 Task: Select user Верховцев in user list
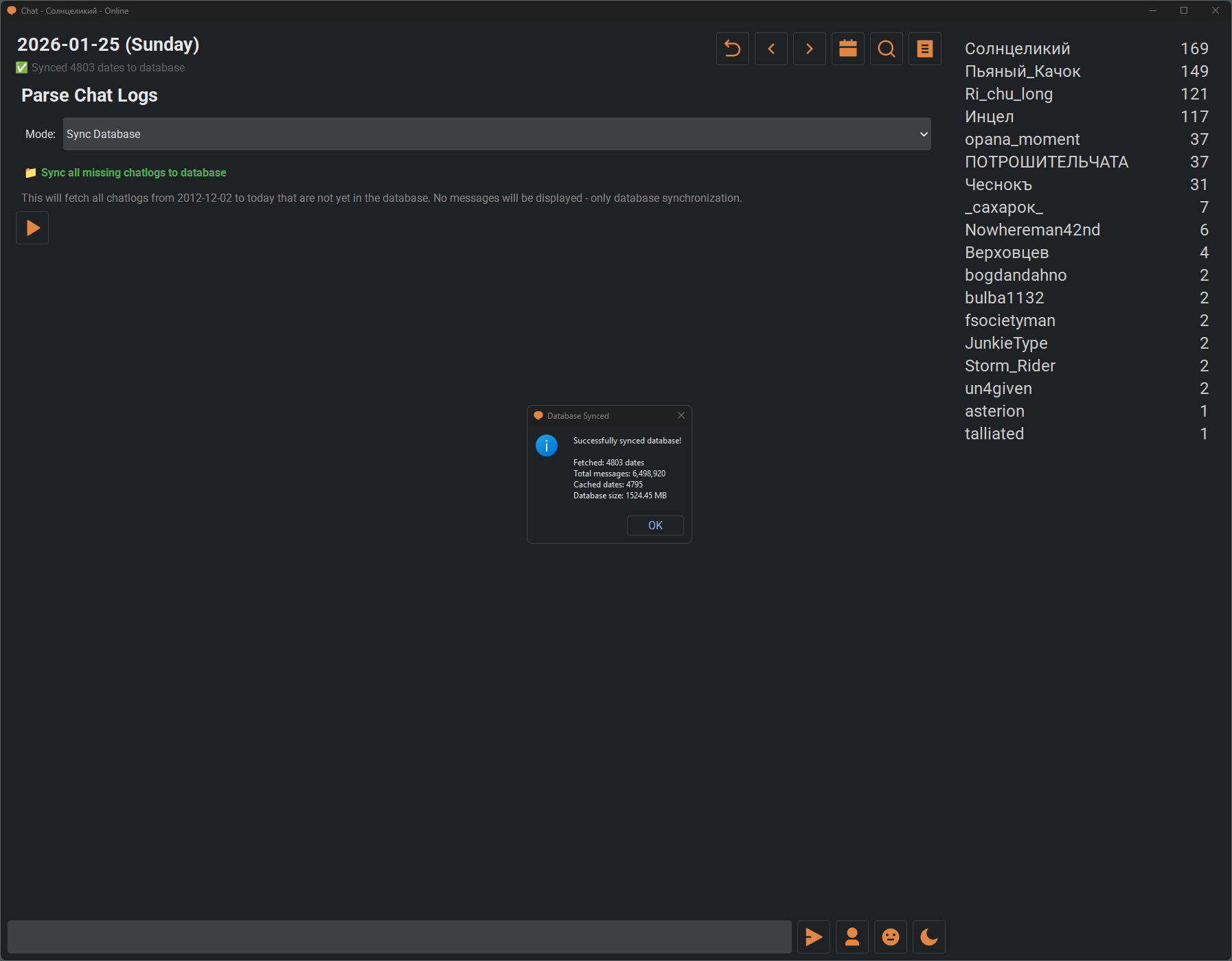(x=1007, y=253)
